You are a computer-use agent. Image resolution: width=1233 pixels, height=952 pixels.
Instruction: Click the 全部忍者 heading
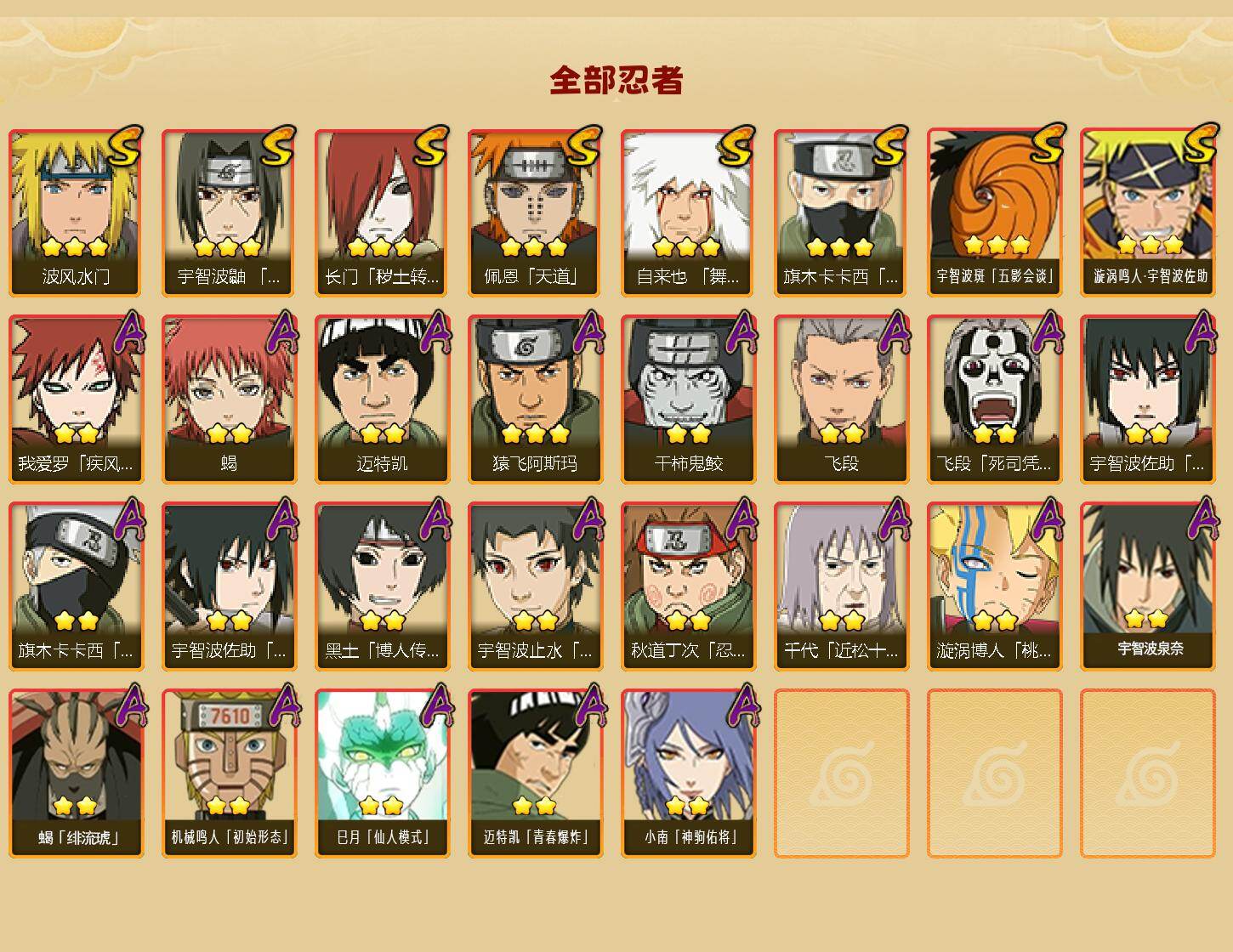[616, 80]
